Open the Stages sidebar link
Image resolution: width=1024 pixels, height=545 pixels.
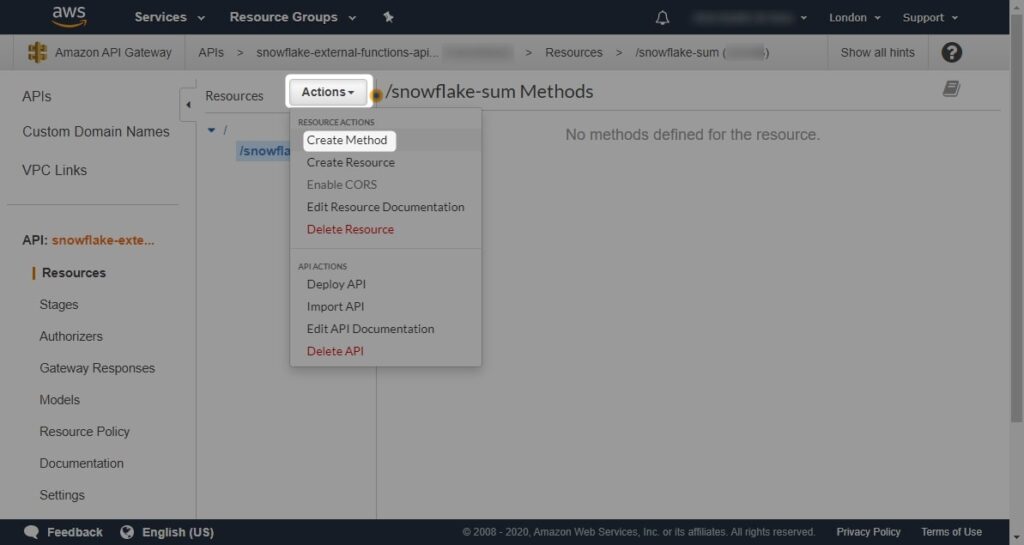pos(59,305)
